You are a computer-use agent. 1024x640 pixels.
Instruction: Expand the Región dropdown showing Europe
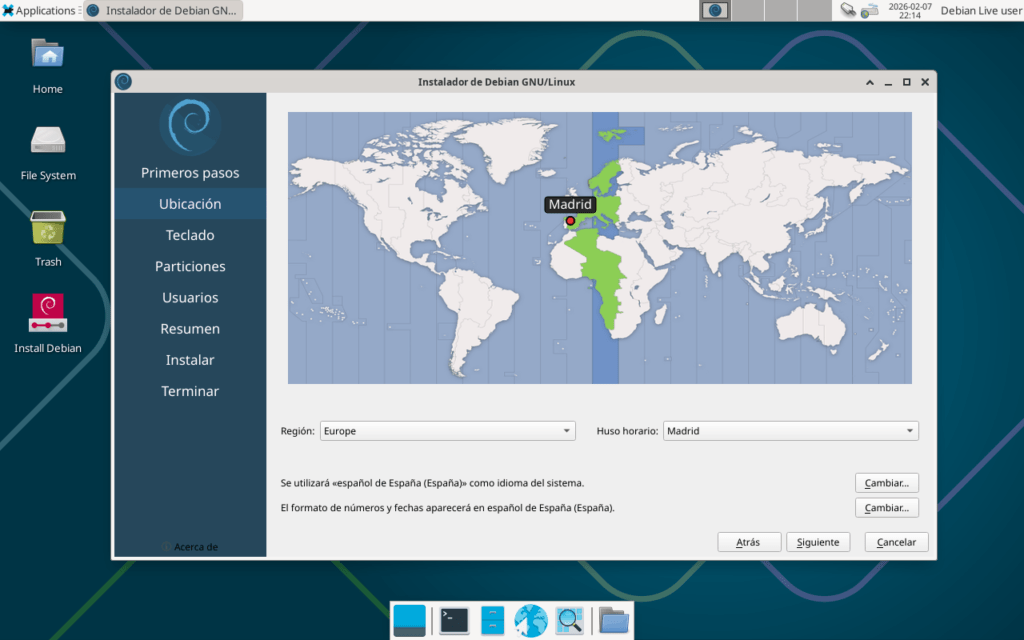(x=447, y=431)
